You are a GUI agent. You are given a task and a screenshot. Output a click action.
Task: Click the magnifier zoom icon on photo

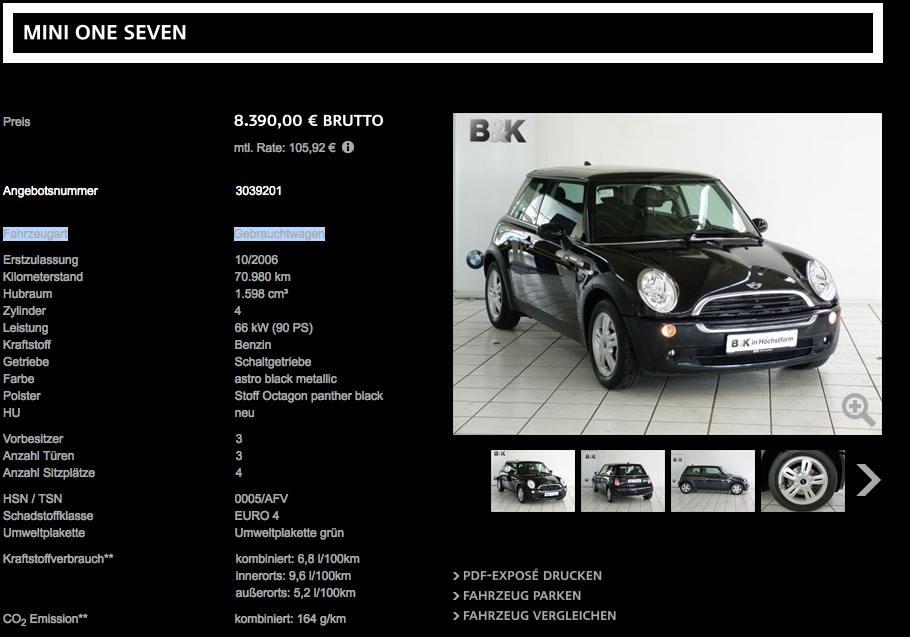[858, 410]
